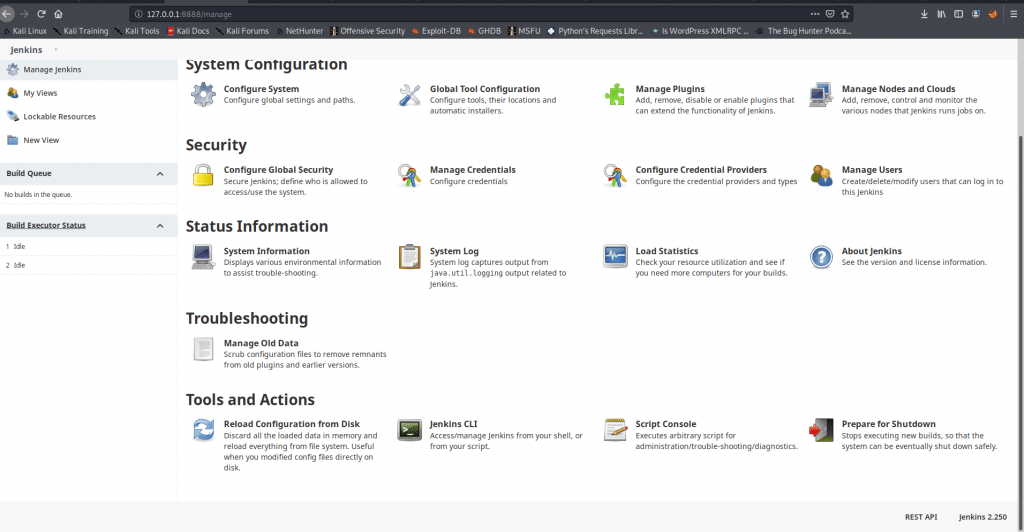1024x532 pixels.
Task: Click the New View folder icon
Action: 12,140
